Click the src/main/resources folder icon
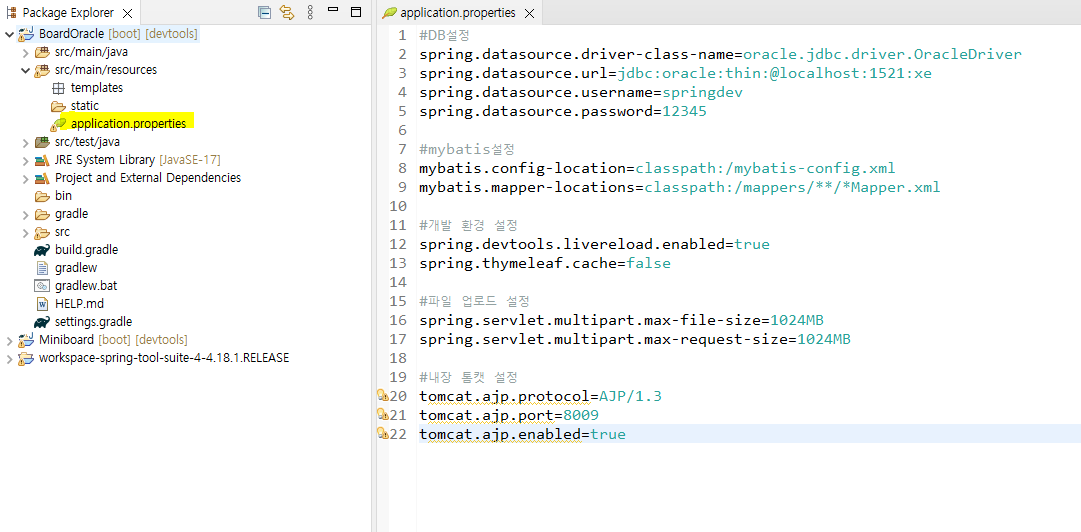 [x=42, y=70]
